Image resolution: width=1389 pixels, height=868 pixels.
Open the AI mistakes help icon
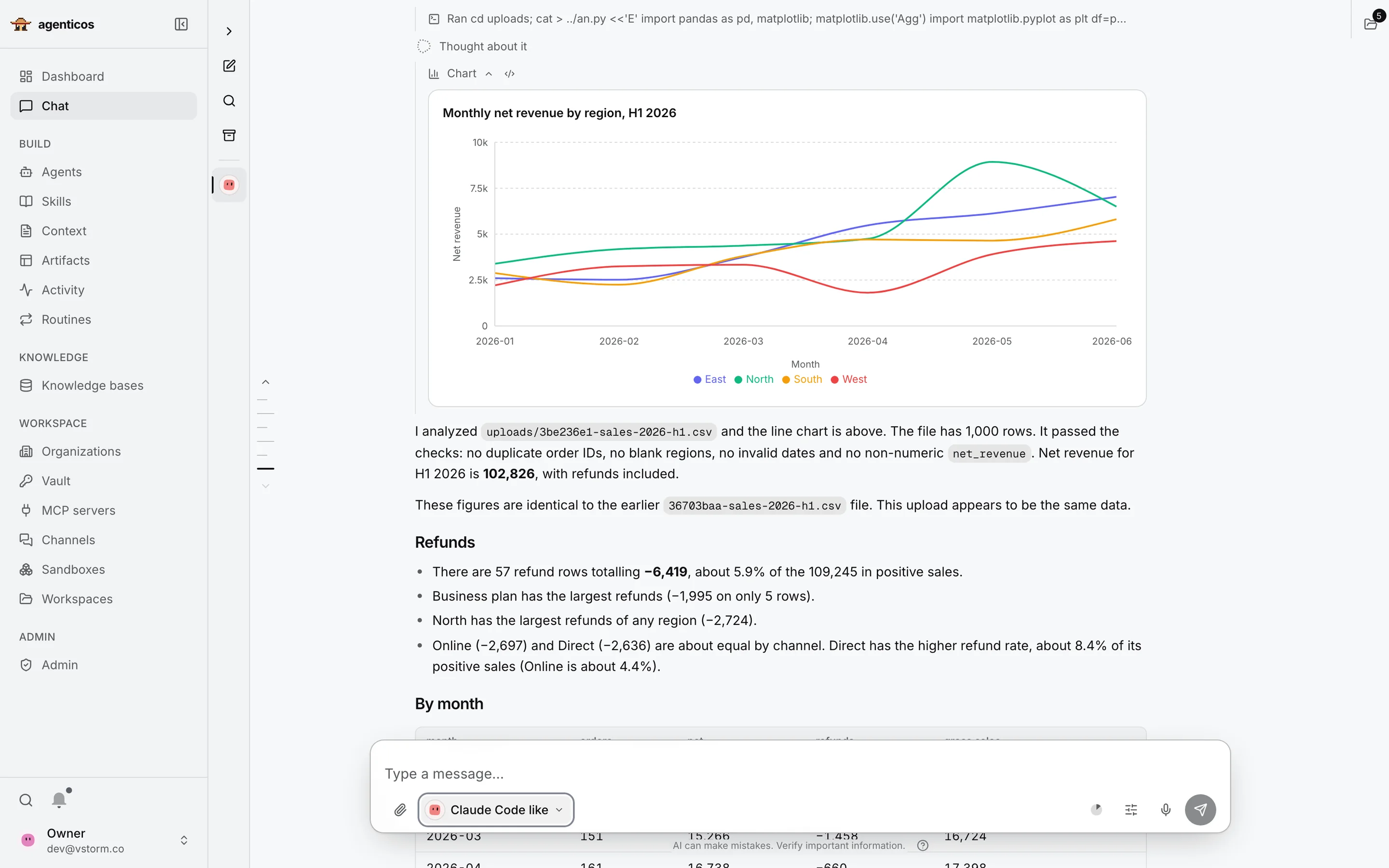tap(922, 845)
